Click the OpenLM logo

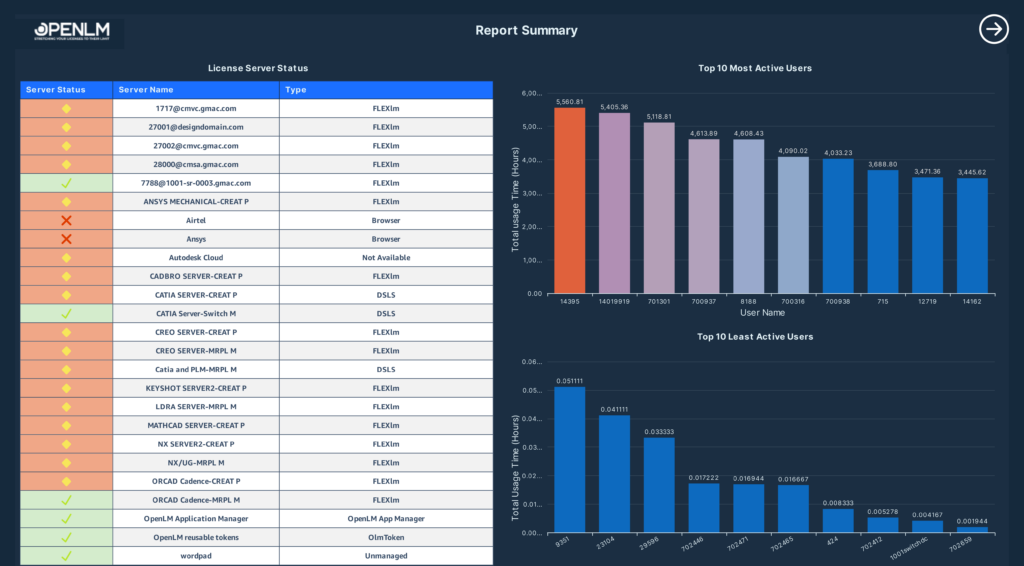click(x=72, y=31)
